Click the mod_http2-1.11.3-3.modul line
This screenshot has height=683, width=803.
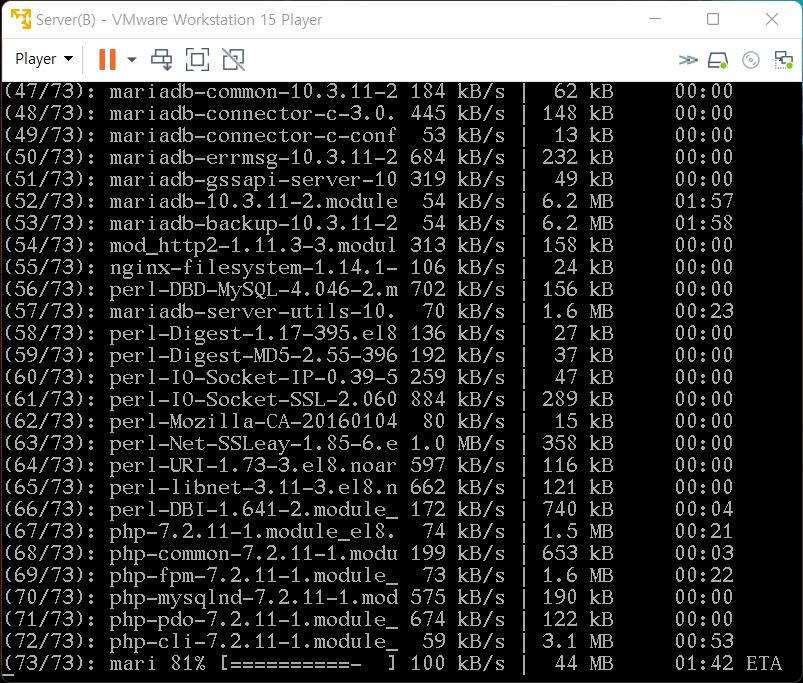pyautogui.click(x=369, y=245)
